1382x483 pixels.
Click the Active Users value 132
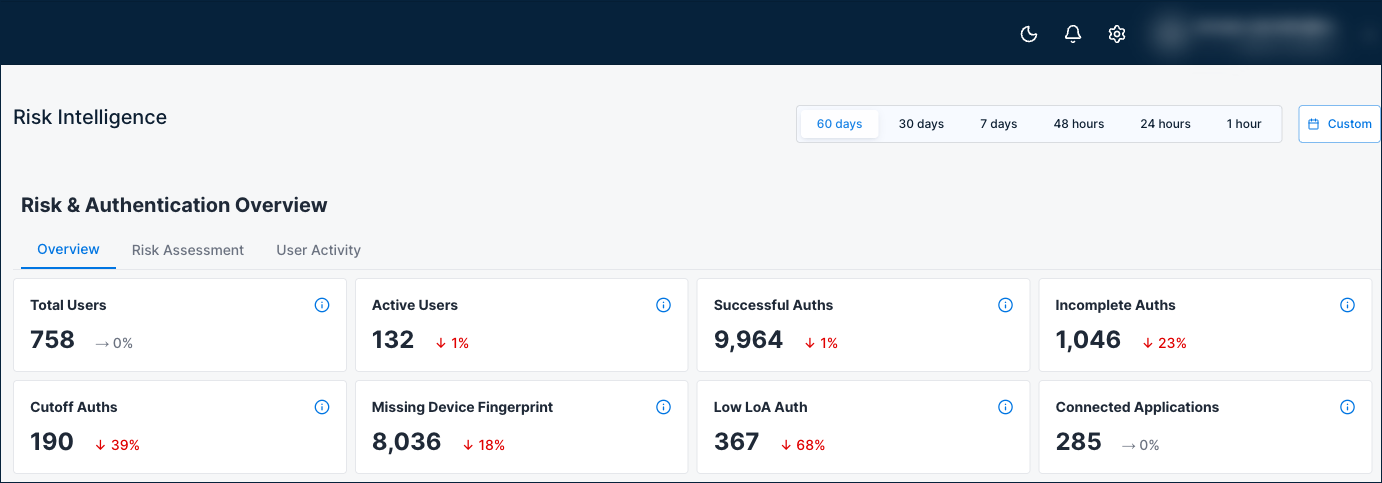(x=393, y=340)
